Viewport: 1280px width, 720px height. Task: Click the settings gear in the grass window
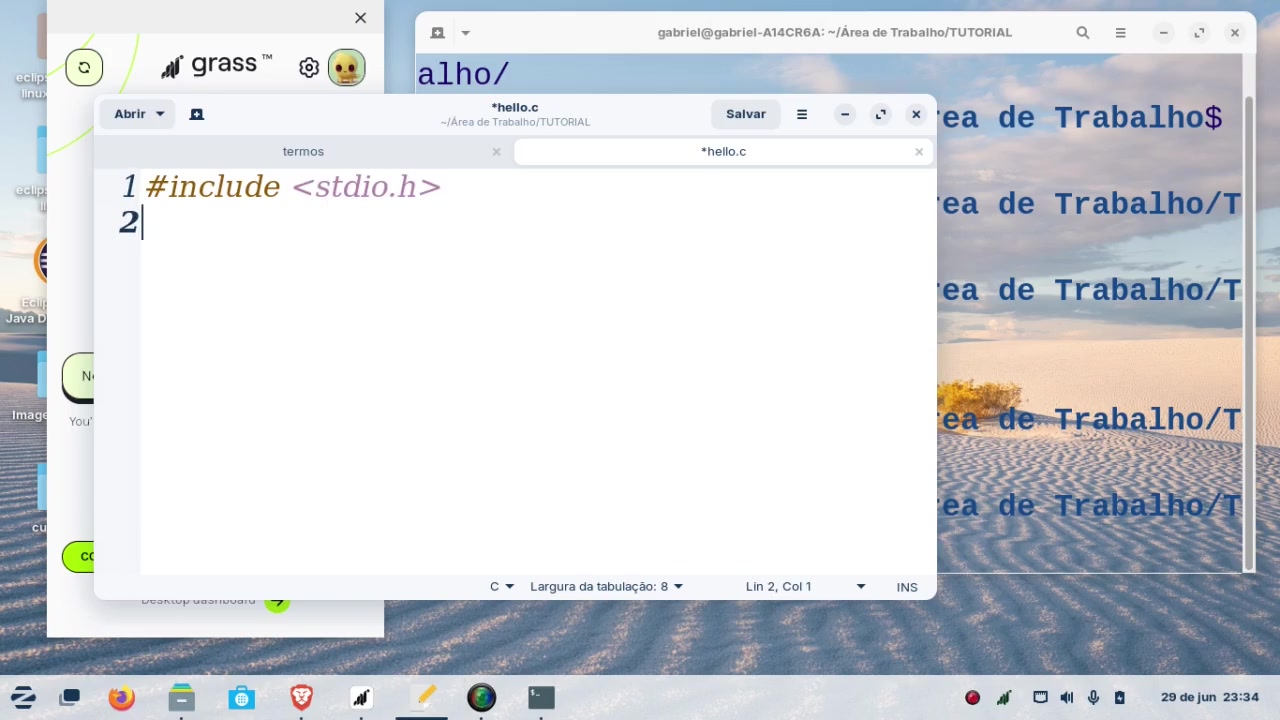tap(309, 67)
